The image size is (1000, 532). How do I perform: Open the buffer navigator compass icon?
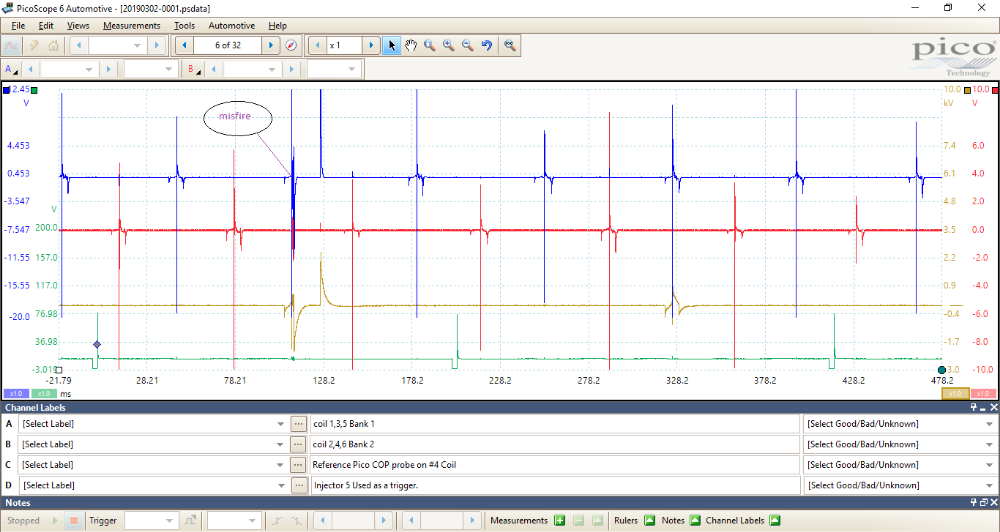291,45
